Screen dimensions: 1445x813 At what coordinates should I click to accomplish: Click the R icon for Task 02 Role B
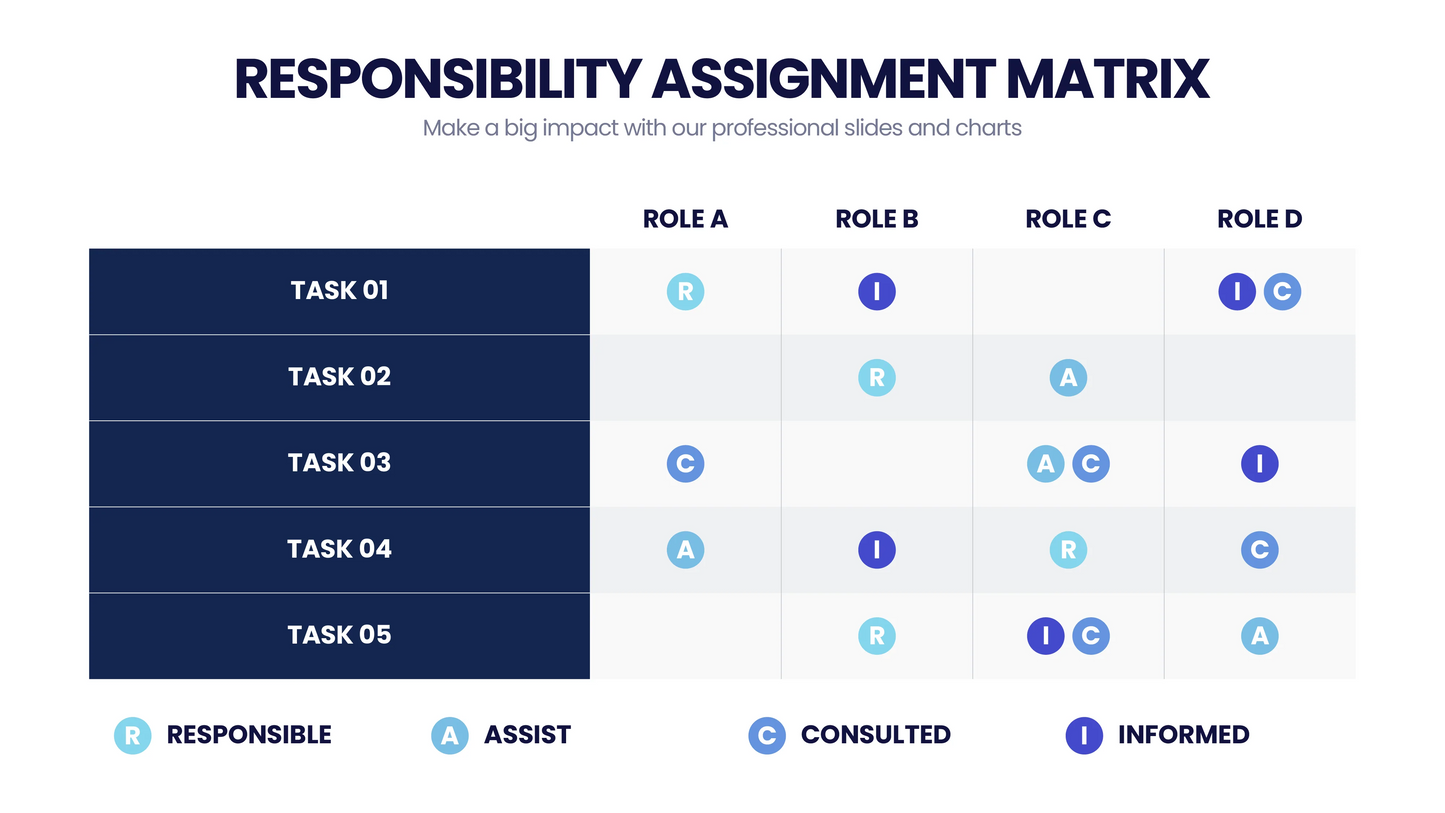coord(876,377)
